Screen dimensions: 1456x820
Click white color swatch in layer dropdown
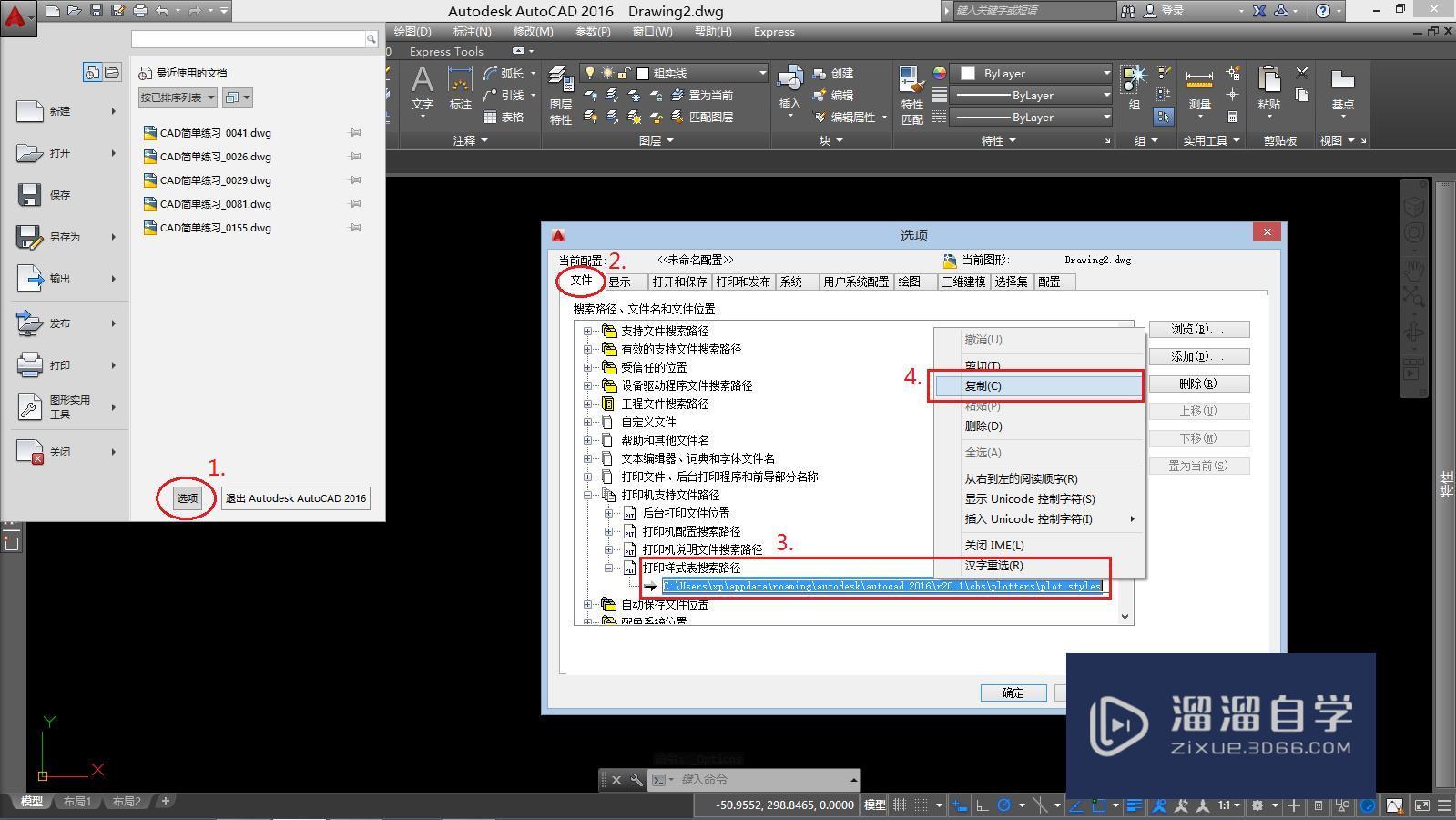pyautogui.click(x=643, y=73)
